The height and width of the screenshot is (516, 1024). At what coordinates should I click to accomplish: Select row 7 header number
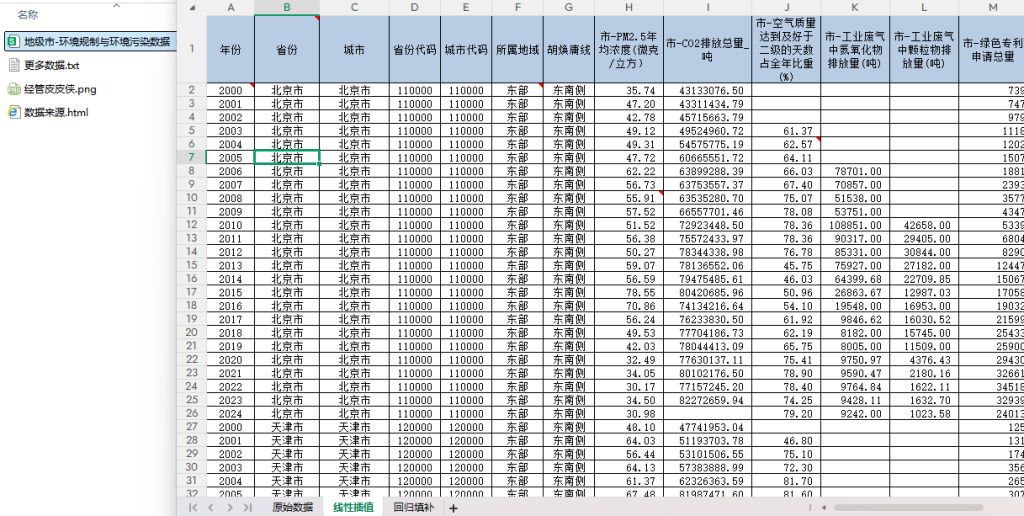point(192,157)
